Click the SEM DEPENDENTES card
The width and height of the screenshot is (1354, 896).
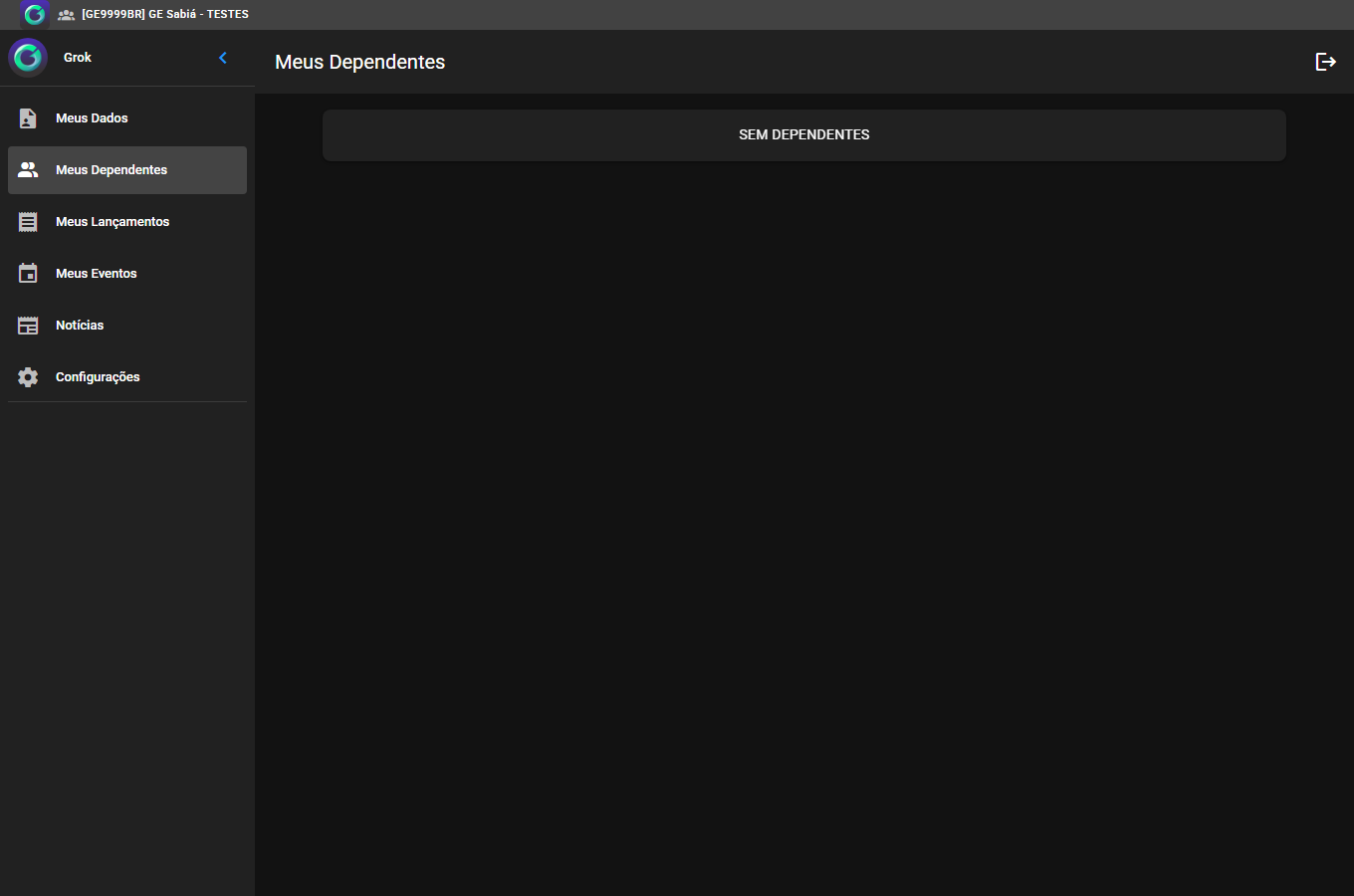804,135
